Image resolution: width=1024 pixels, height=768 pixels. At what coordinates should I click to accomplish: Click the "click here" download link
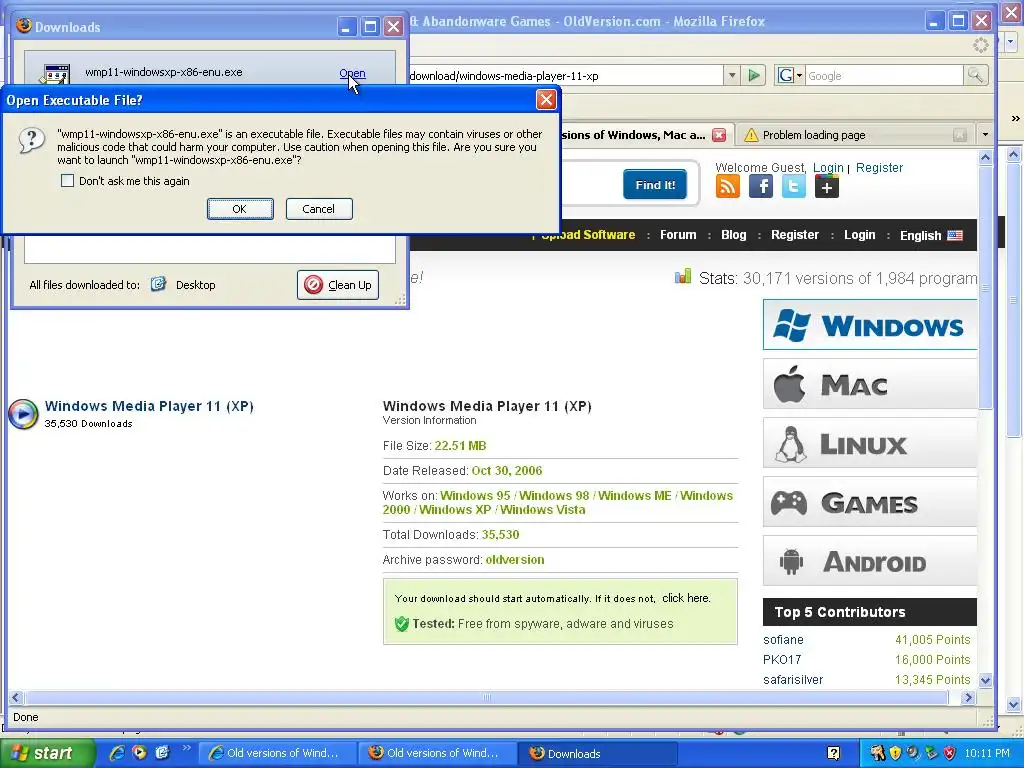(685, 598)
